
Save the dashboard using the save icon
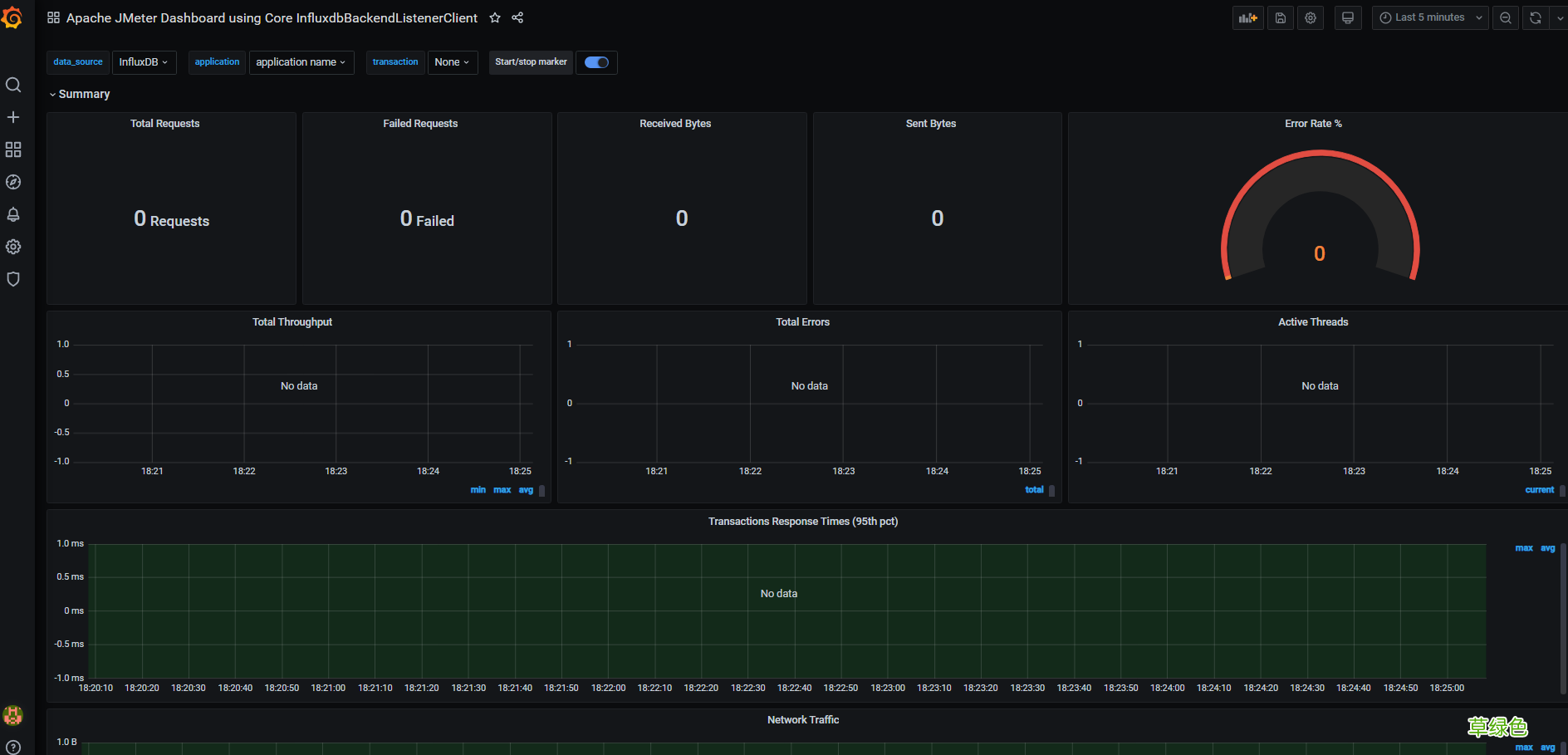click(1280, 17)
